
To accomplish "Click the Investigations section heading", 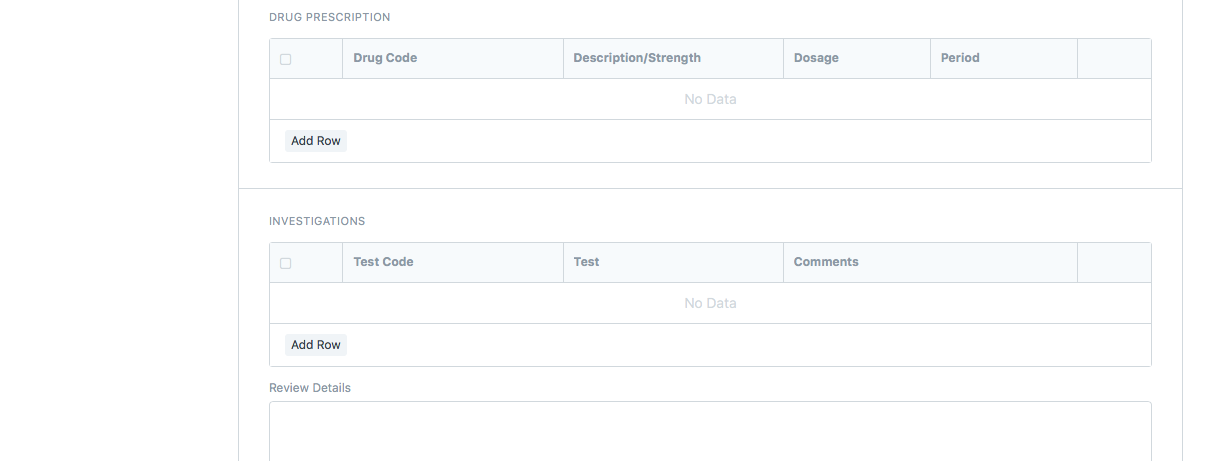I will pos(317,221).
